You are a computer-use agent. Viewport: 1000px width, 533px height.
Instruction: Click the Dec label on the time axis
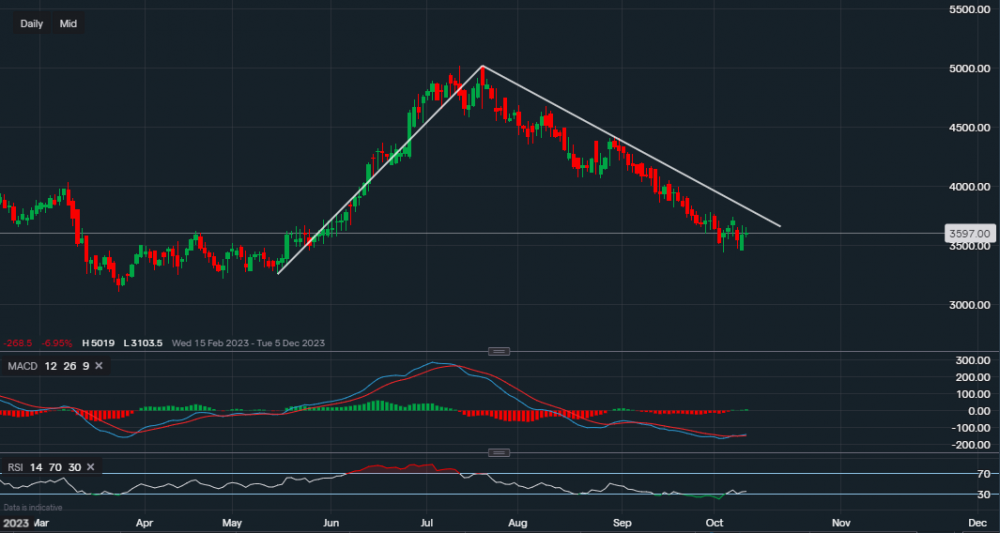[x=977, y=522]
